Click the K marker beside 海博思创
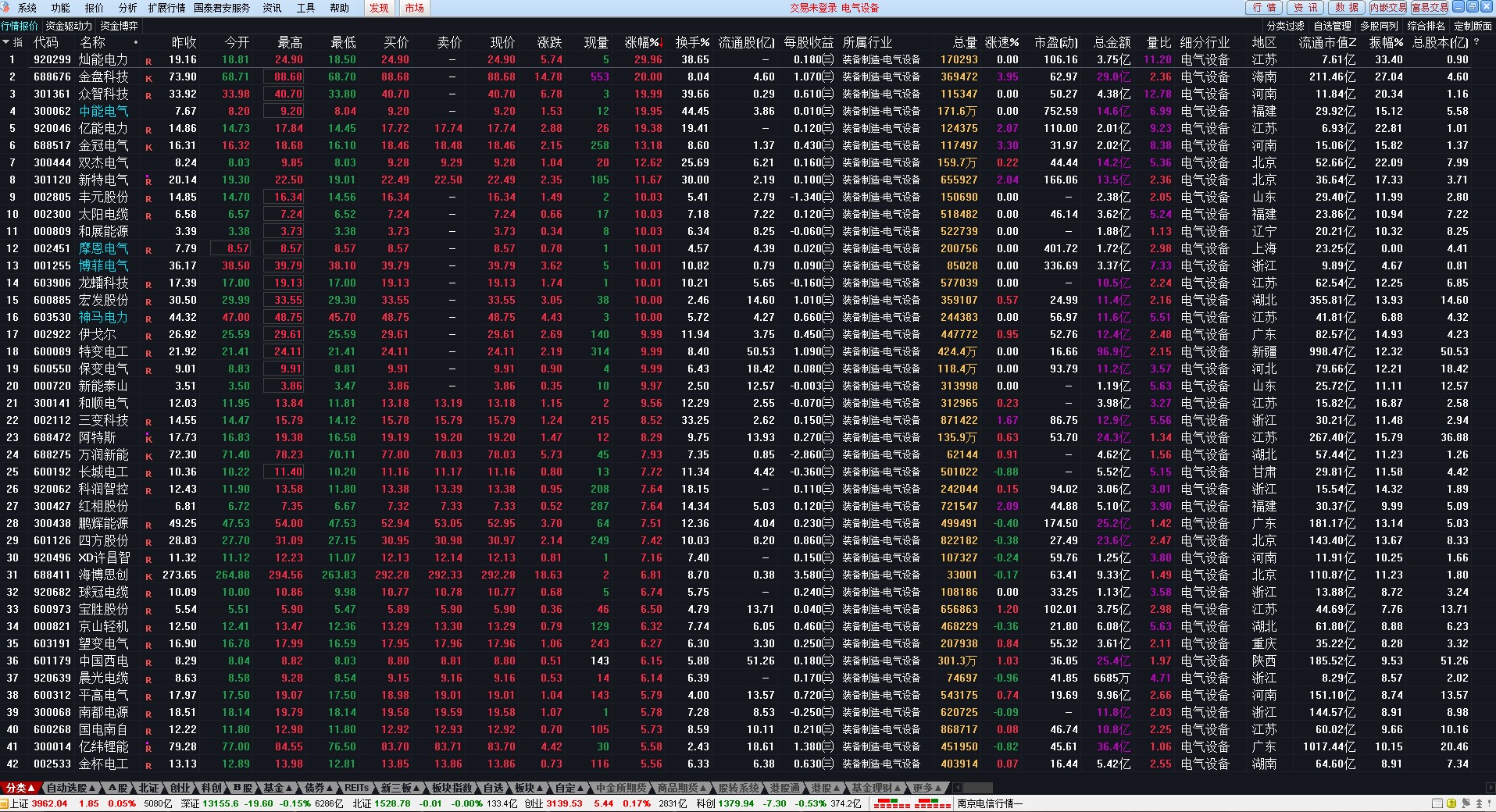Viewport: 1496px width, 812px height. [148, 576]
